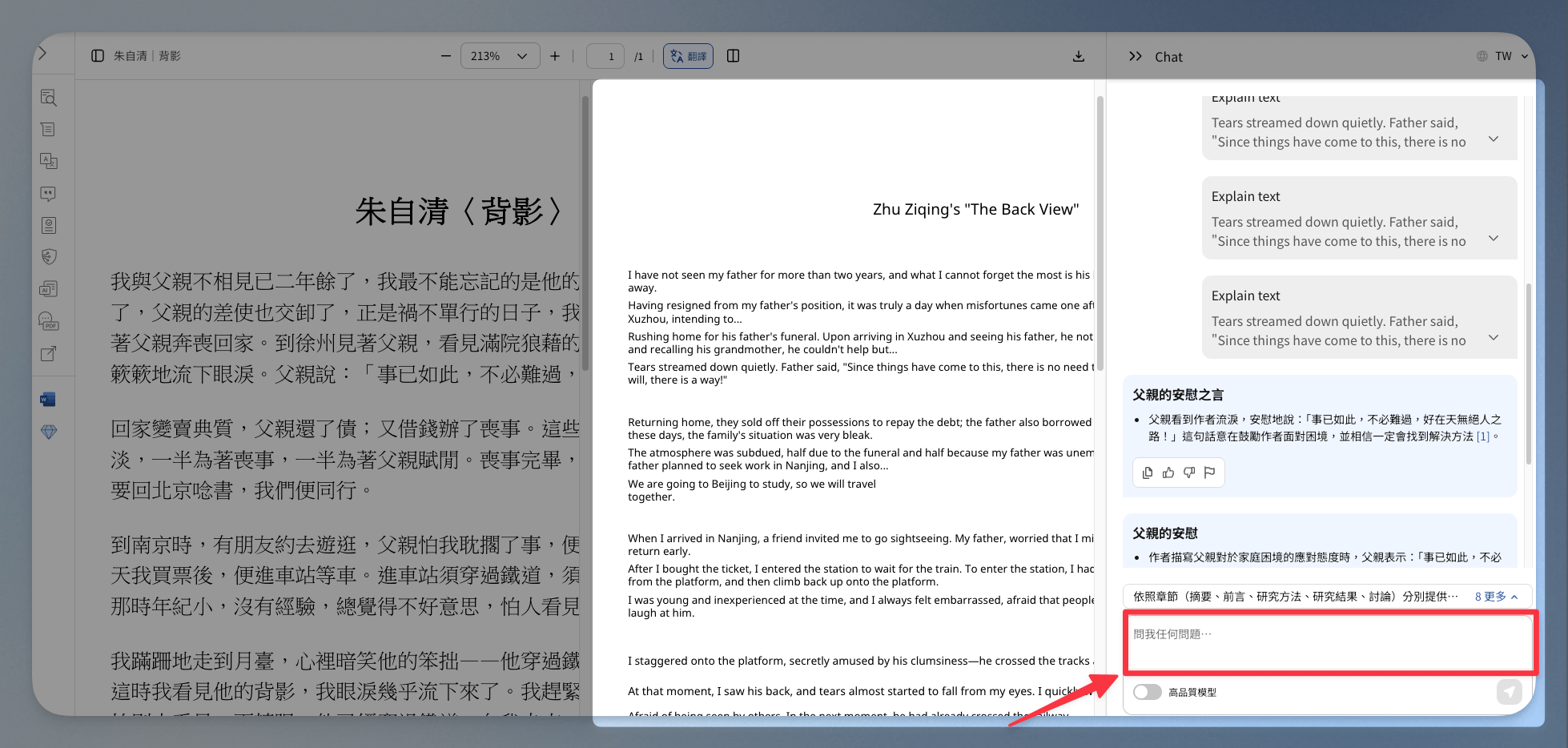Click the translated page vertical scrollbar

pyautogui.click(x=1100, y=232)
